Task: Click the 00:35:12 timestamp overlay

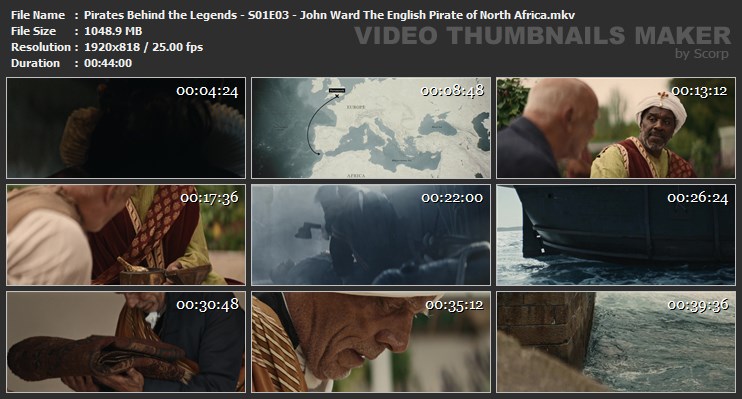Action: tap(454, 305)
